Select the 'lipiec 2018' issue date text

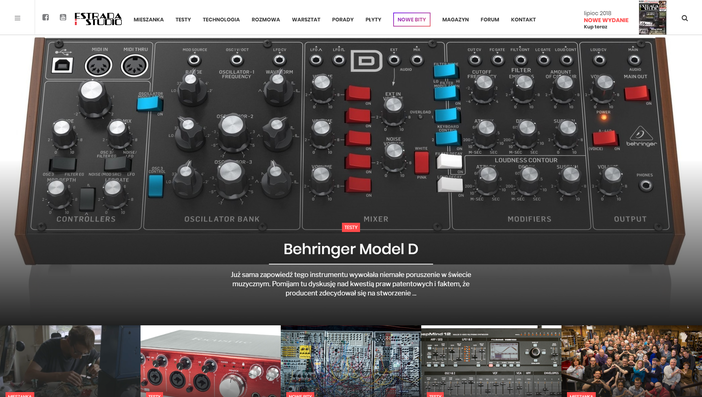[x=597, y=13]
